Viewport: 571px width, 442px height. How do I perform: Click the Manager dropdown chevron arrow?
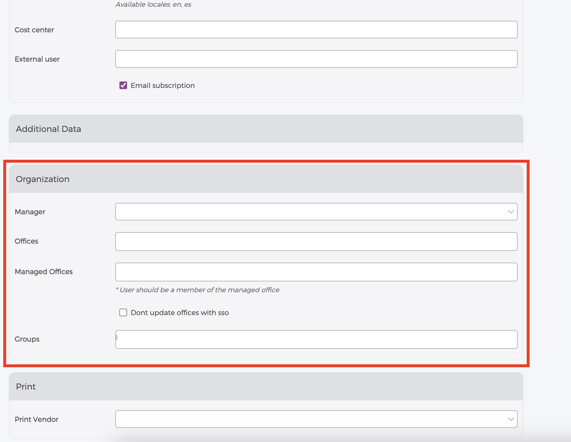point(511,212)
